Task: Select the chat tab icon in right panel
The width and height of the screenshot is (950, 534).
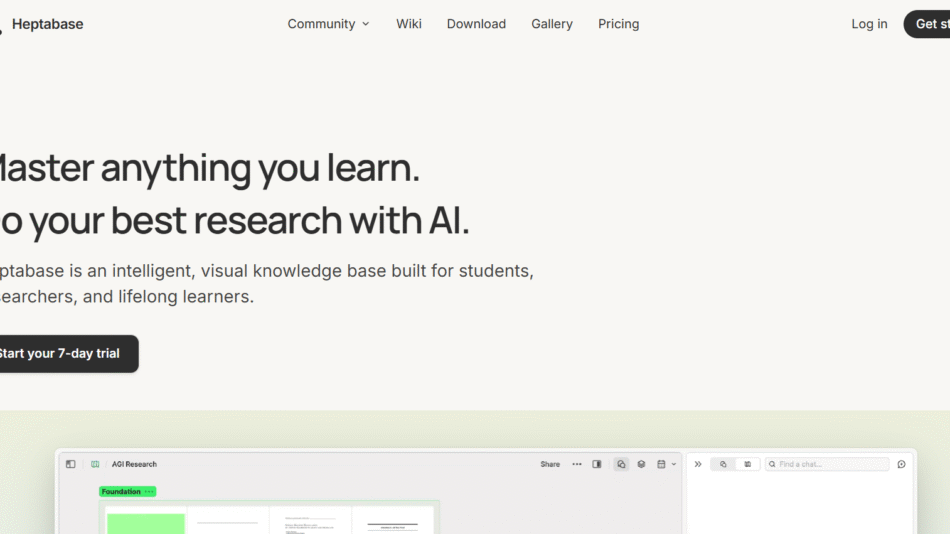Action: click(x=723, y=464)
